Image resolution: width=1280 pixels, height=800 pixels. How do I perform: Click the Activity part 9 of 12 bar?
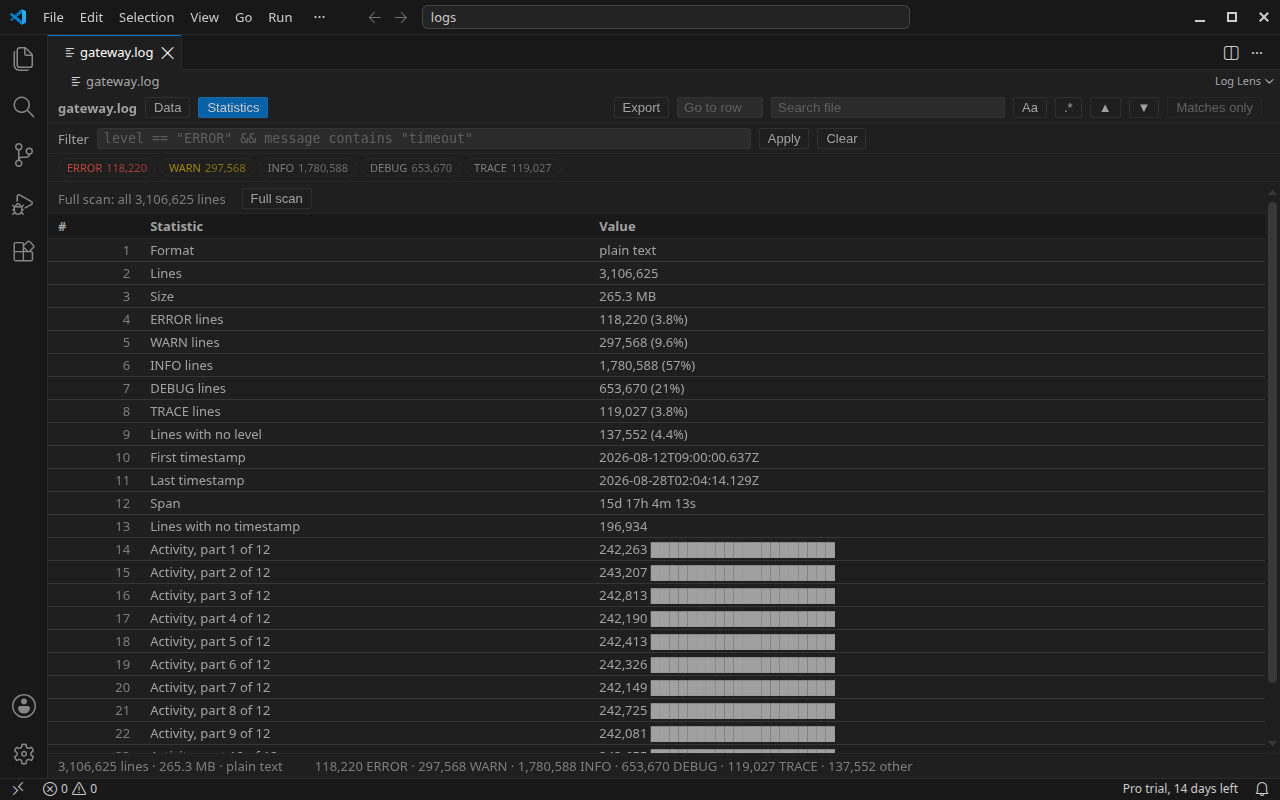coord(743,733)
